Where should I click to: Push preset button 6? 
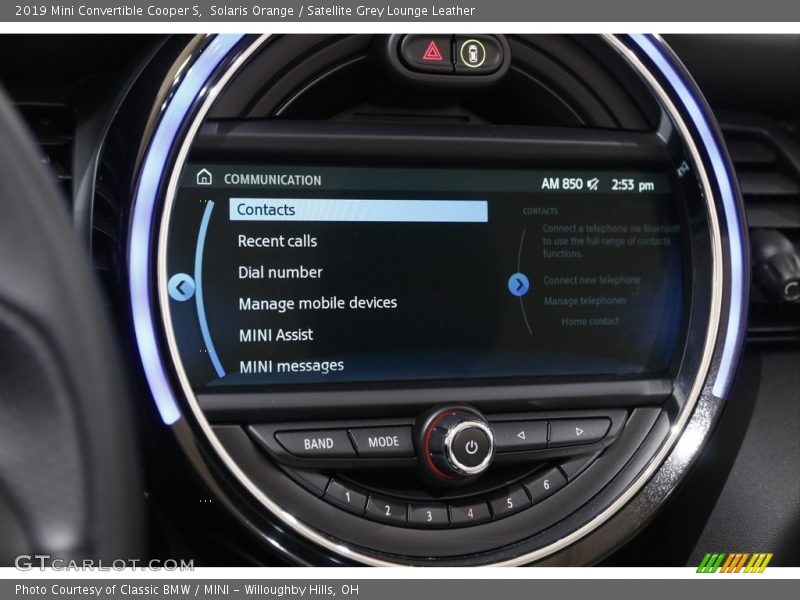546,485
